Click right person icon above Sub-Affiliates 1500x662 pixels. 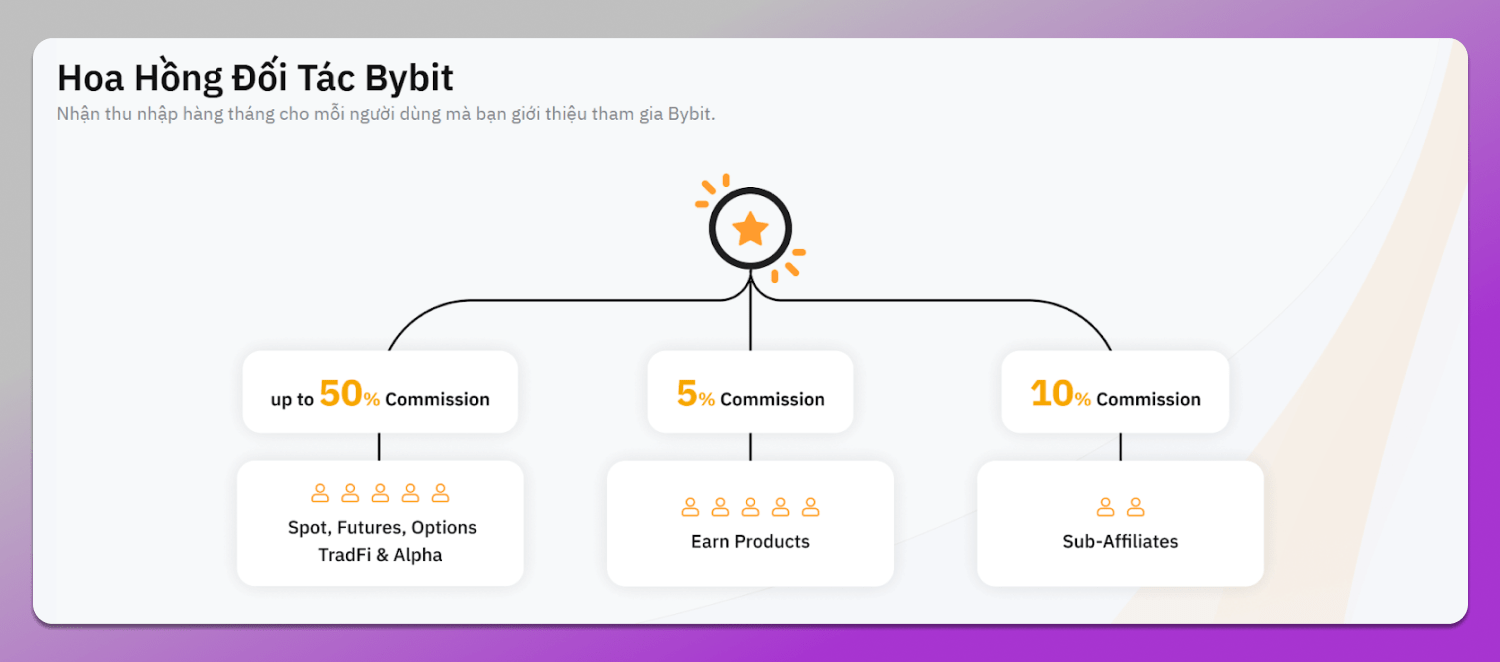tap(1135, 507)
